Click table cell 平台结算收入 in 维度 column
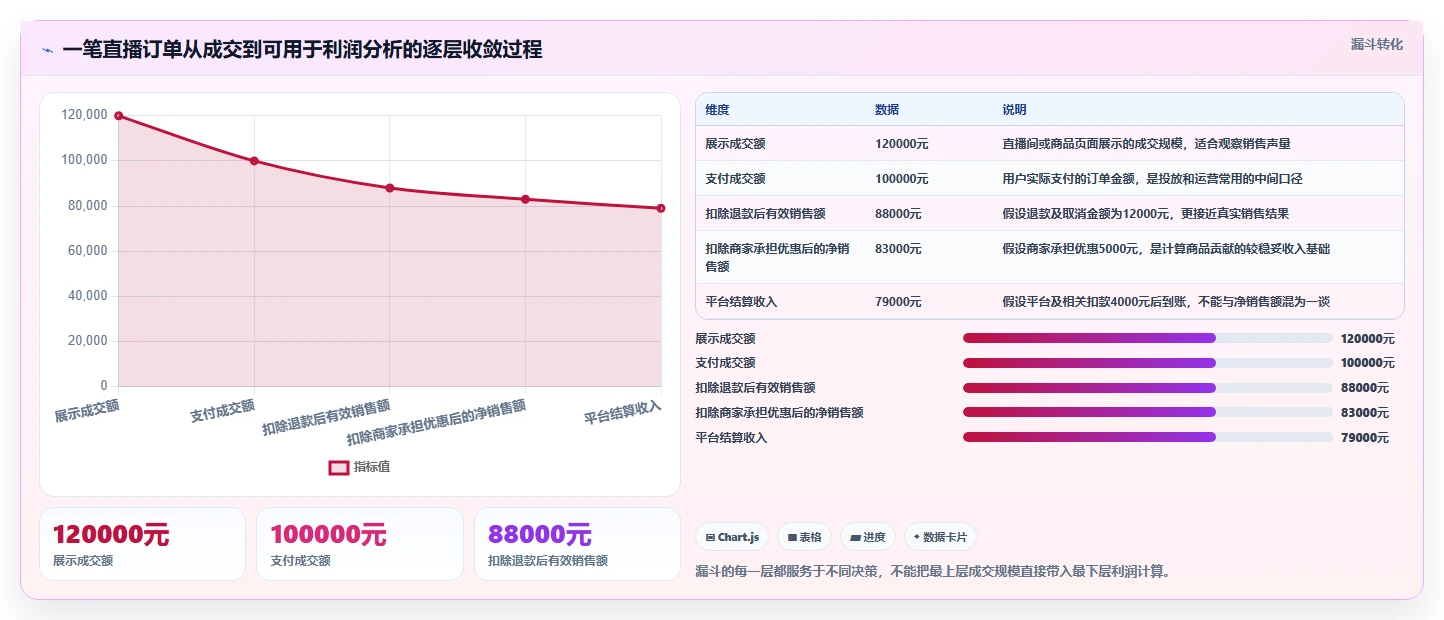Viewport: 1444px width, 620px height. click(741, 302)
